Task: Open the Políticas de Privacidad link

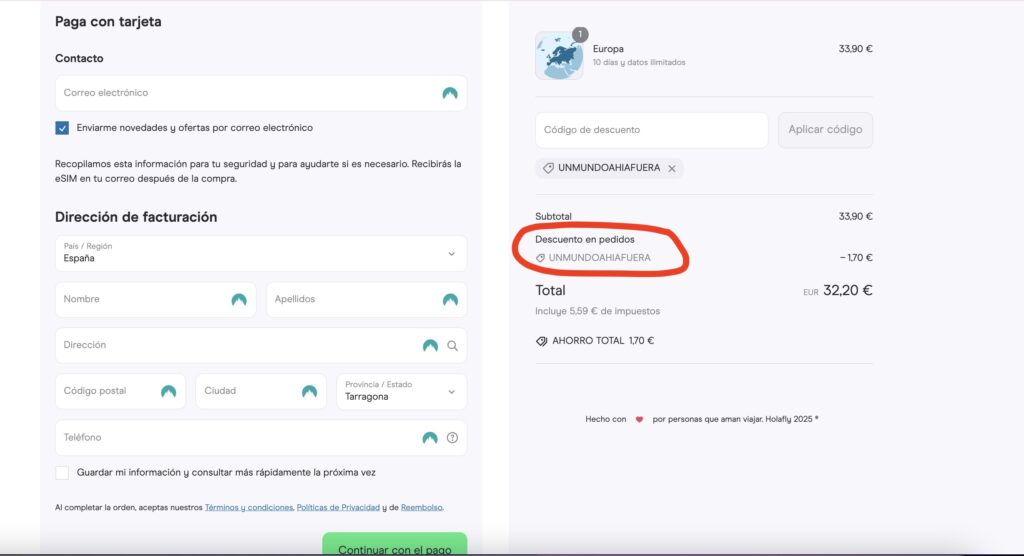Action: (338, 508)
